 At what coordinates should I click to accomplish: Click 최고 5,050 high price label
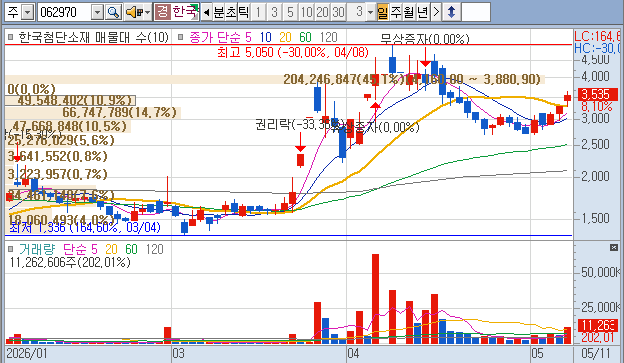(x=293, y=52)
